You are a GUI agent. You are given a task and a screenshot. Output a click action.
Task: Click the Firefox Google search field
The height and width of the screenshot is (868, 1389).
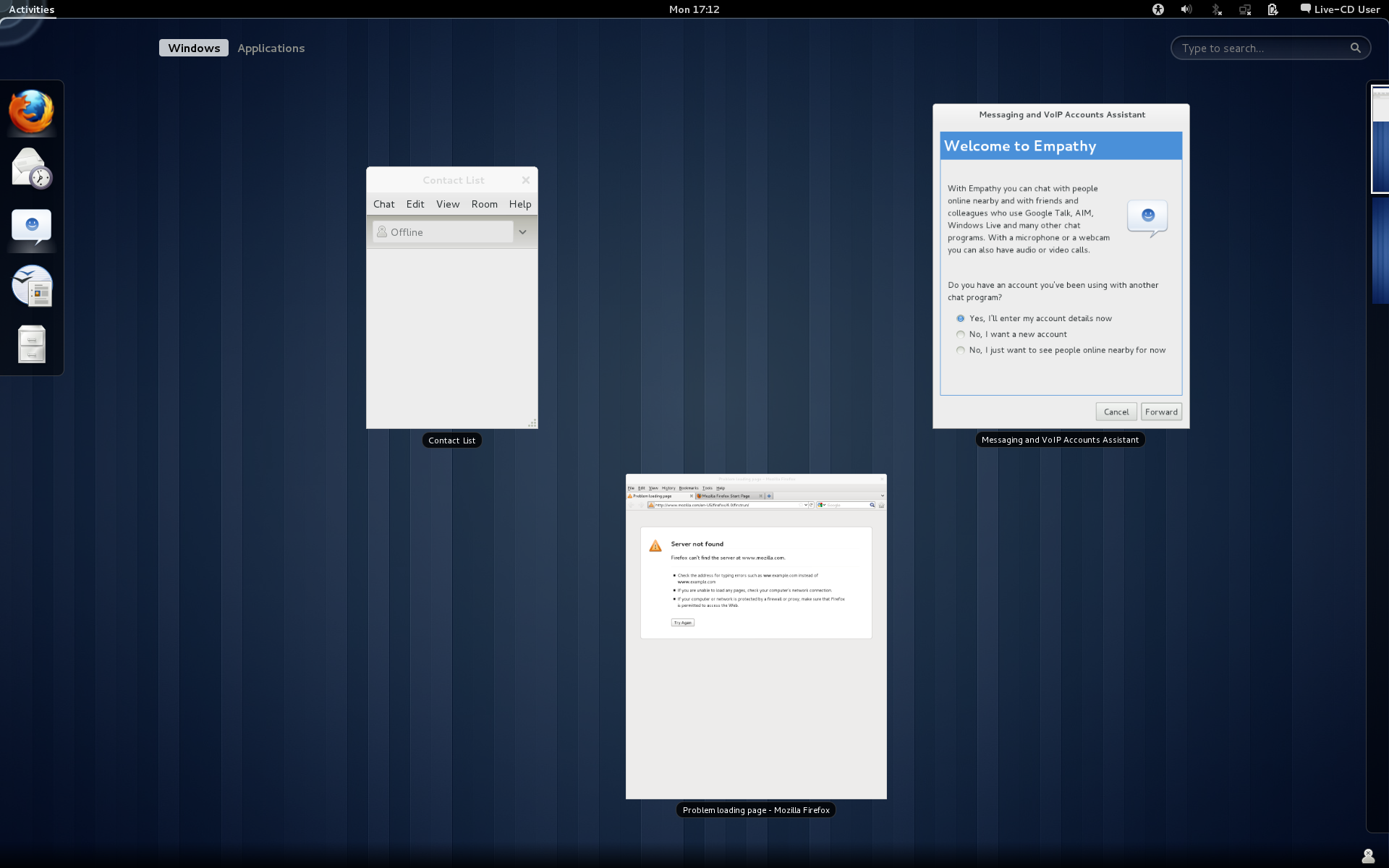pos(846,505)
